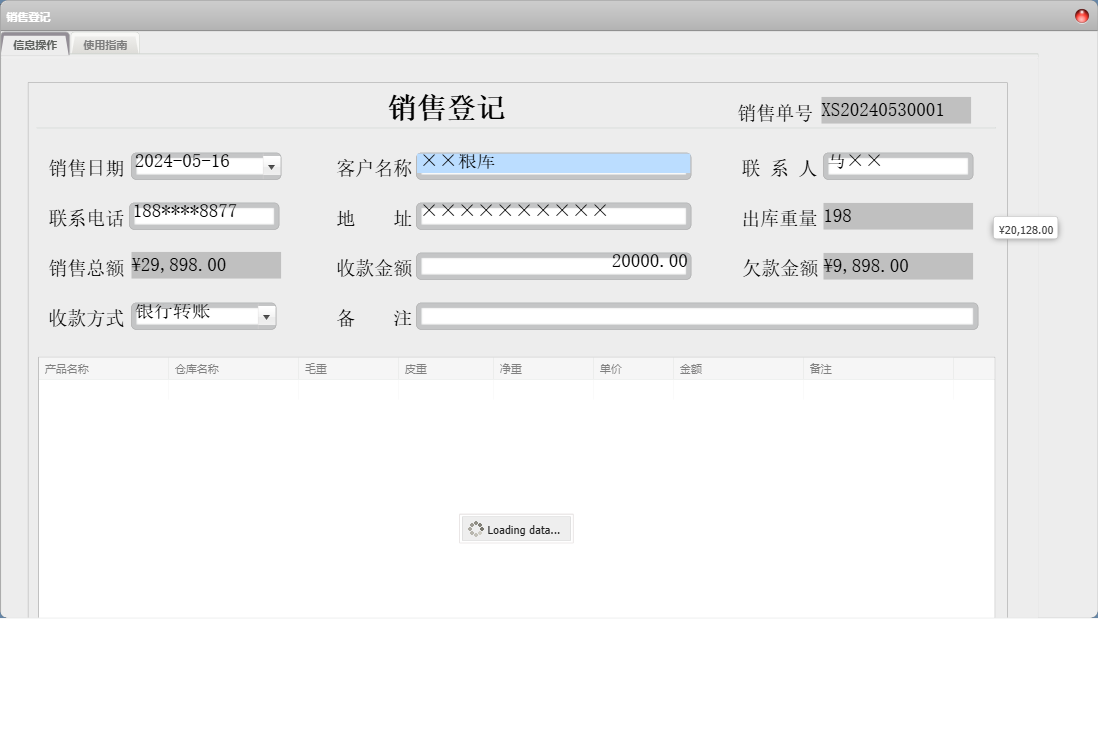1098x737 pixels.
Task: Expand the 销售日期 date picker arrow
Action: 270,167
